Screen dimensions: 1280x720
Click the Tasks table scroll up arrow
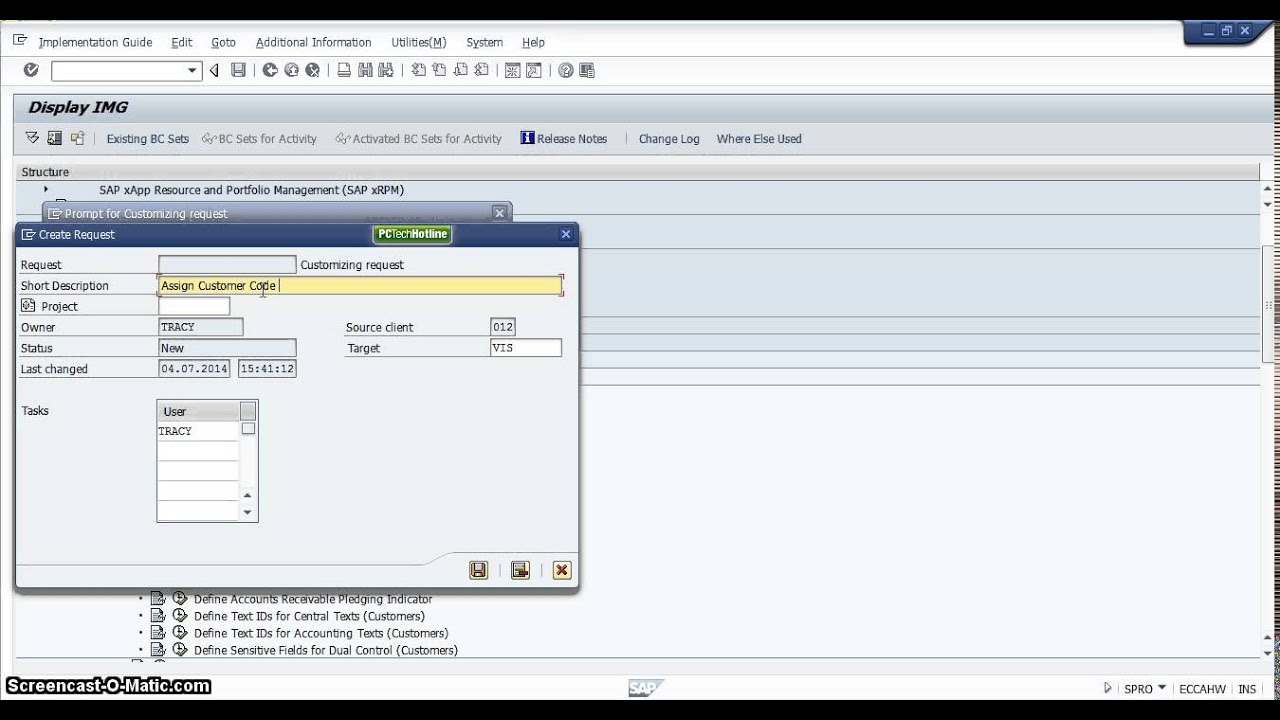click(248, 495)
